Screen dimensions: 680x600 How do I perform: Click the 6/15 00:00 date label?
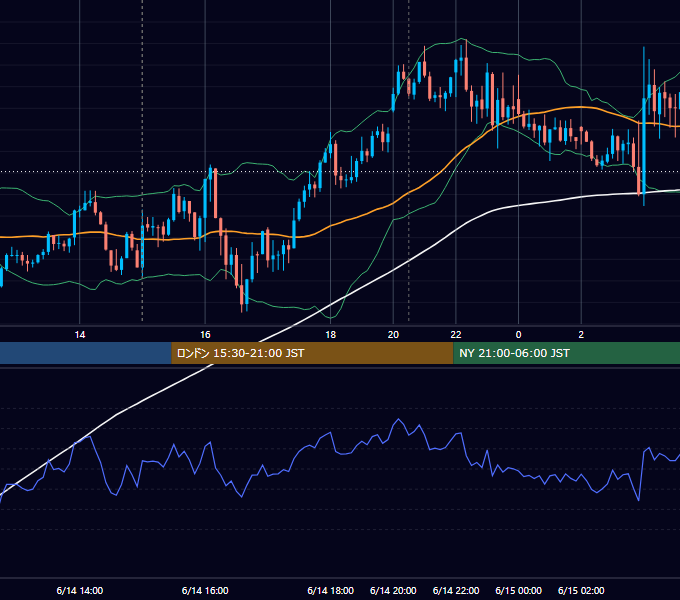[x=518, y=590]
